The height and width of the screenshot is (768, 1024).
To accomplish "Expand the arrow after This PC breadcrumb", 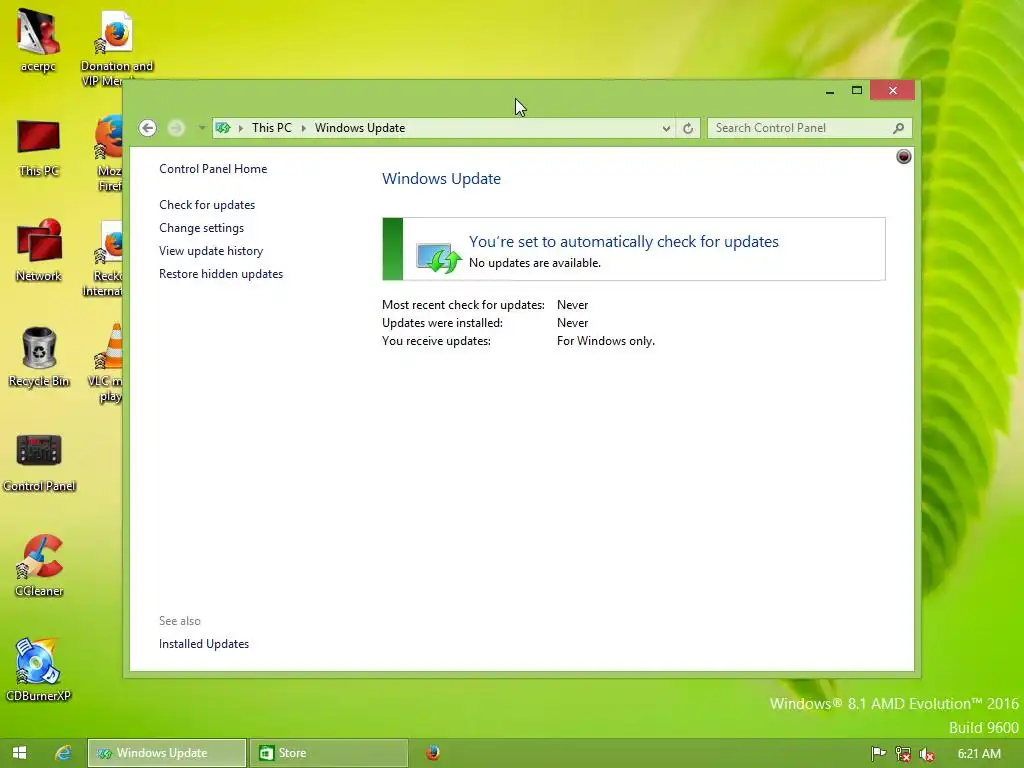I will [x=304, y=128].
